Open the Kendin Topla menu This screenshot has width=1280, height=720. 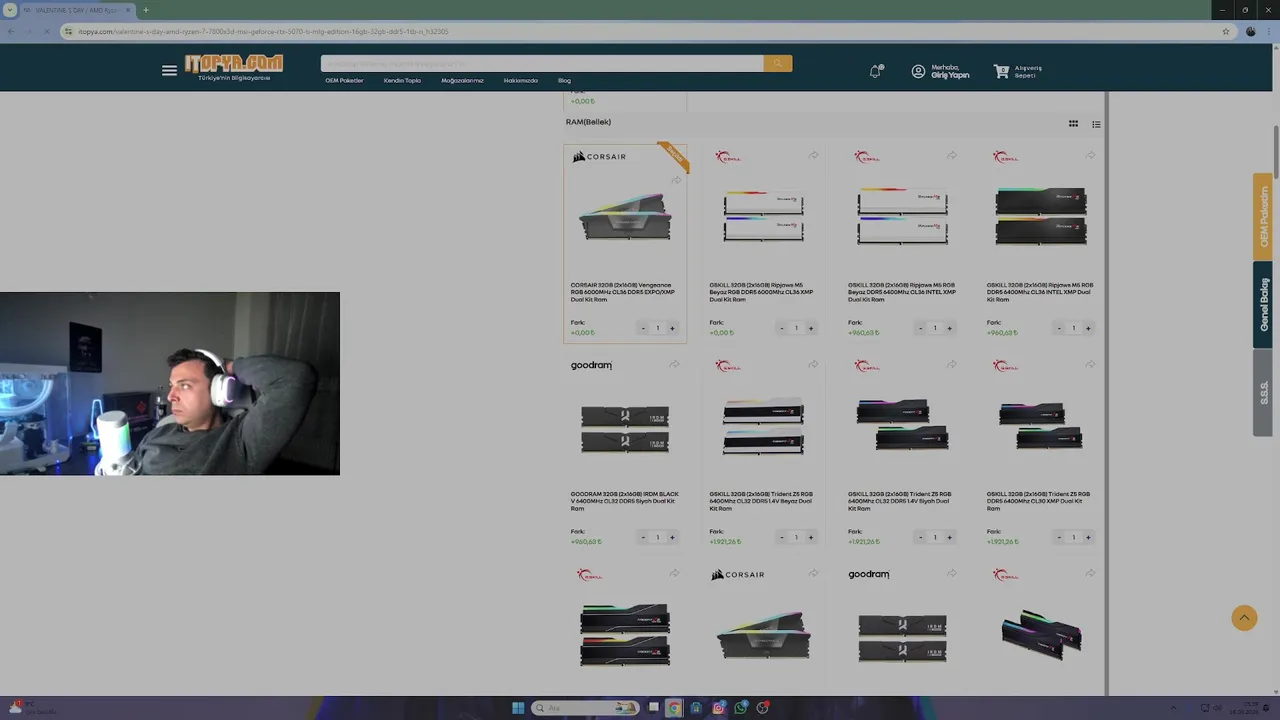point(402,80)
